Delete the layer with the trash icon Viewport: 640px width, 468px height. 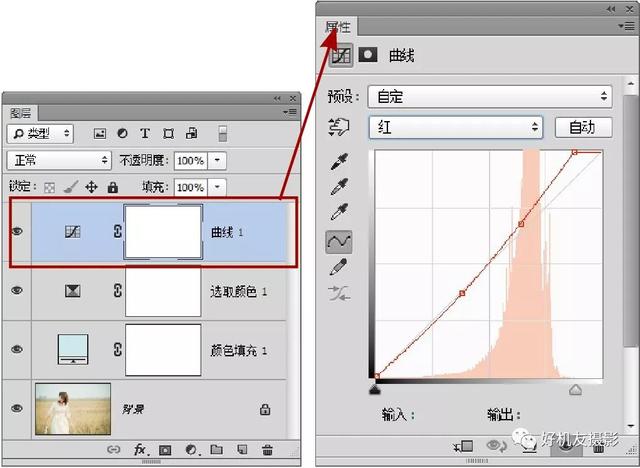267,451
